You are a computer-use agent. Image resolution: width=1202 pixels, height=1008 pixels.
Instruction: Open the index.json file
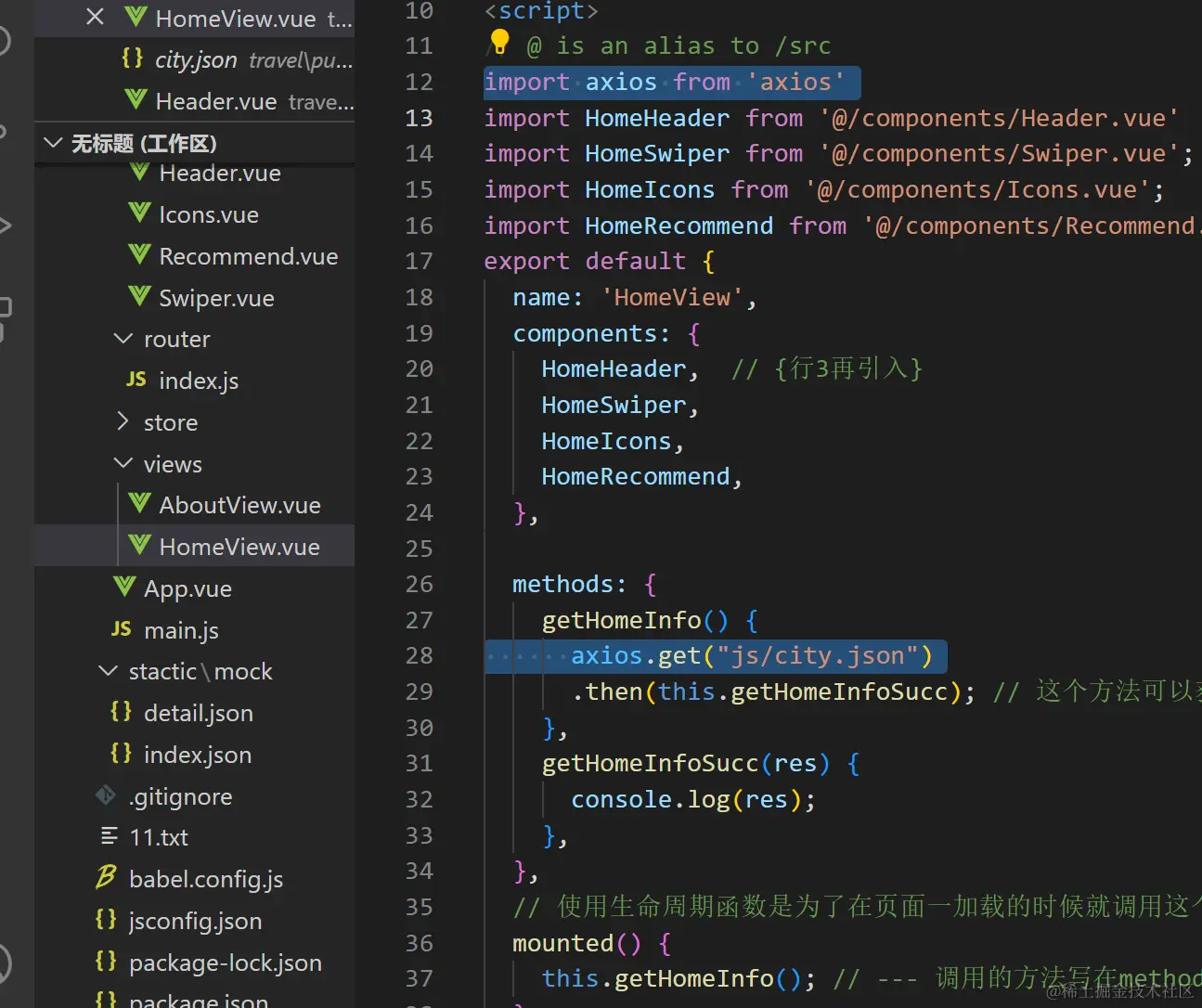(198, 755)
